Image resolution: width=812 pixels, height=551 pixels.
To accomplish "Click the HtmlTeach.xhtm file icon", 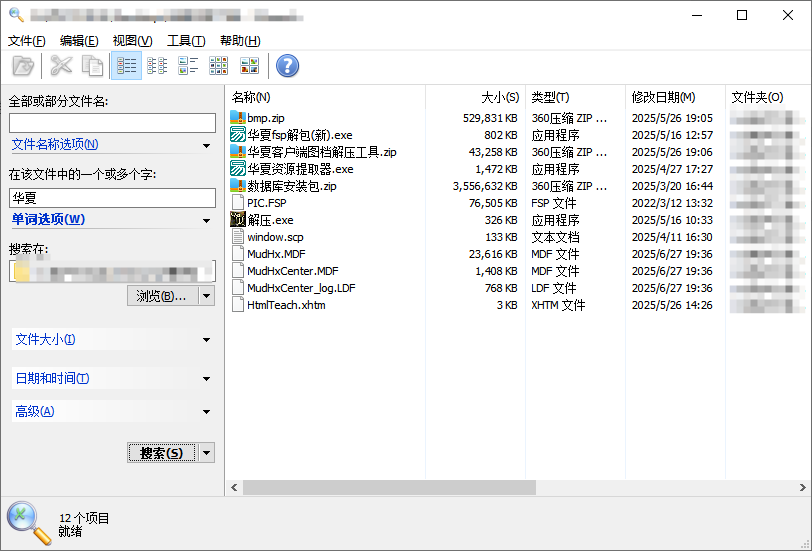I will click(238, 304).
